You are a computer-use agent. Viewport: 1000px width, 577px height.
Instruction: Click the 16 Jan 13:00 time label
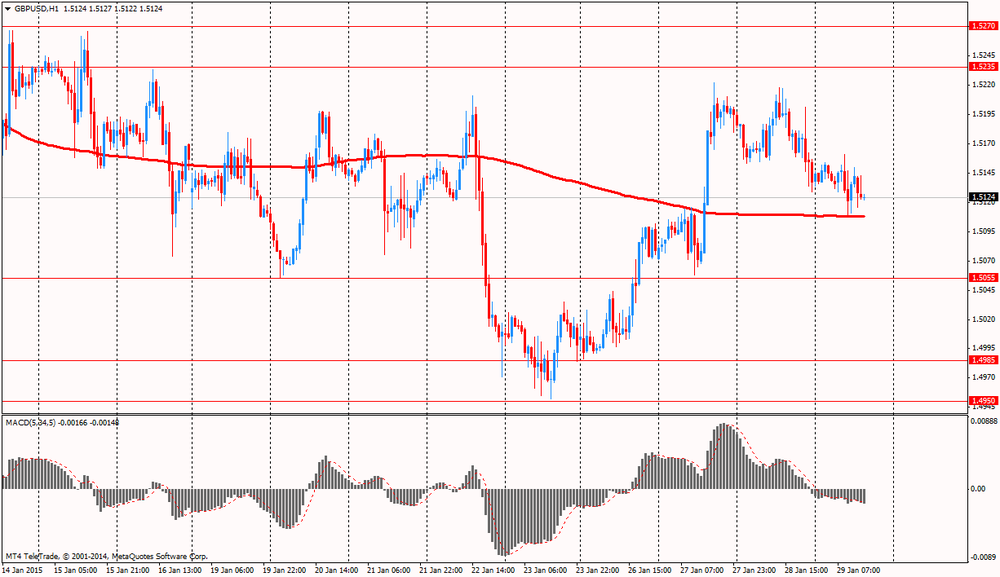180,571
